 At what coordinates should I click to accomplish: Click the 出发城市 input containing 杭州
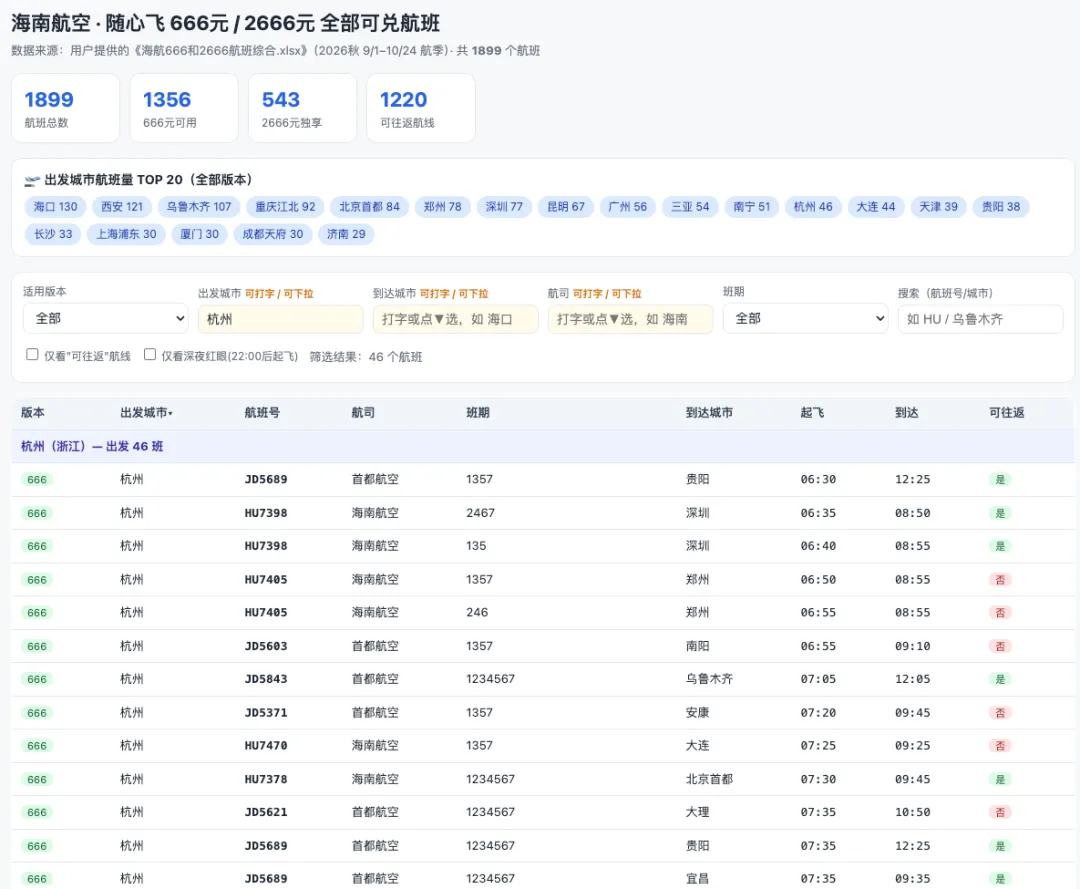pyautogui.click(x=280, y=320)
